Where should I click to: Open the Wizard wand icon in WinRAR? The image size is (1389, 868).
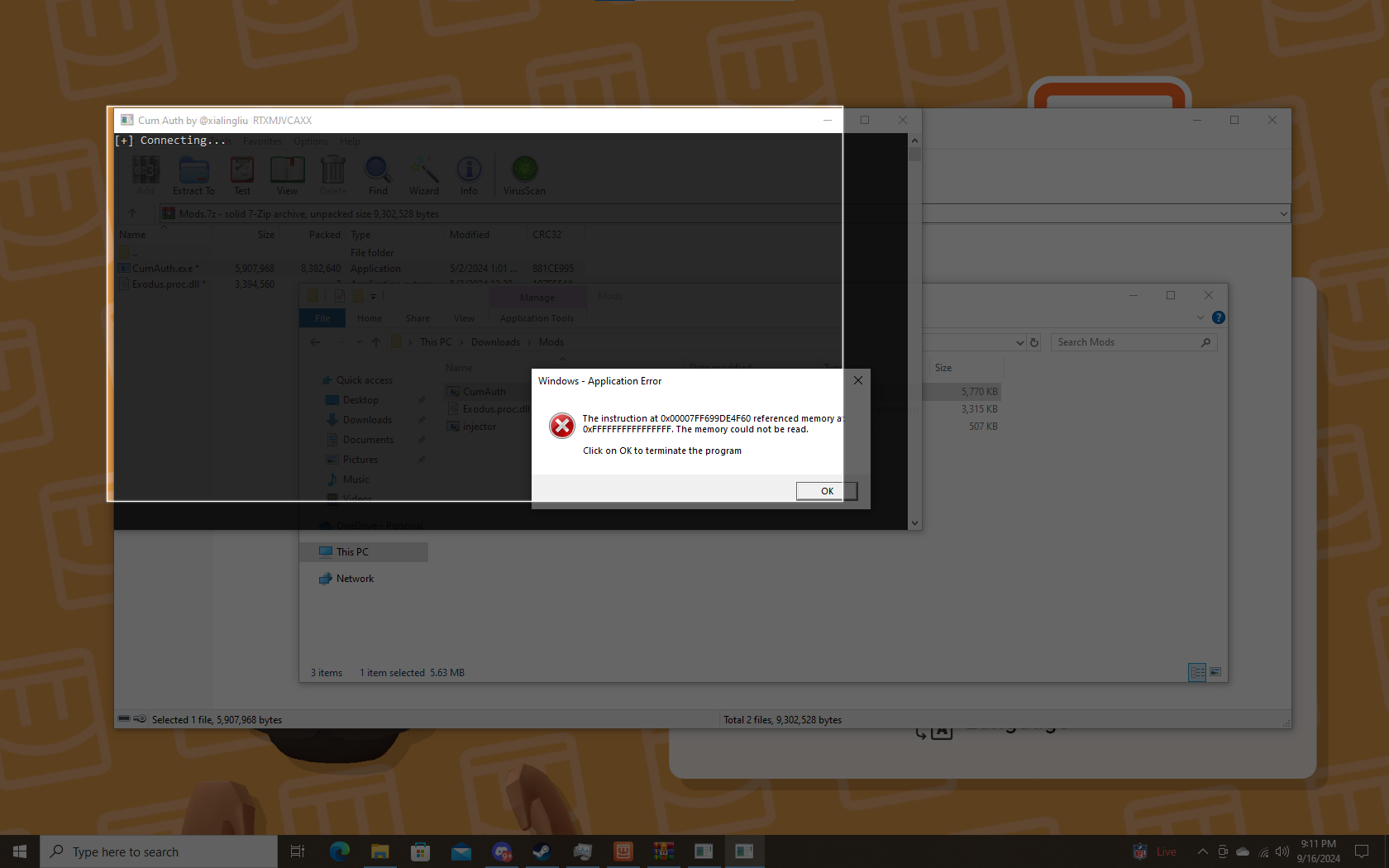[424, 176]
